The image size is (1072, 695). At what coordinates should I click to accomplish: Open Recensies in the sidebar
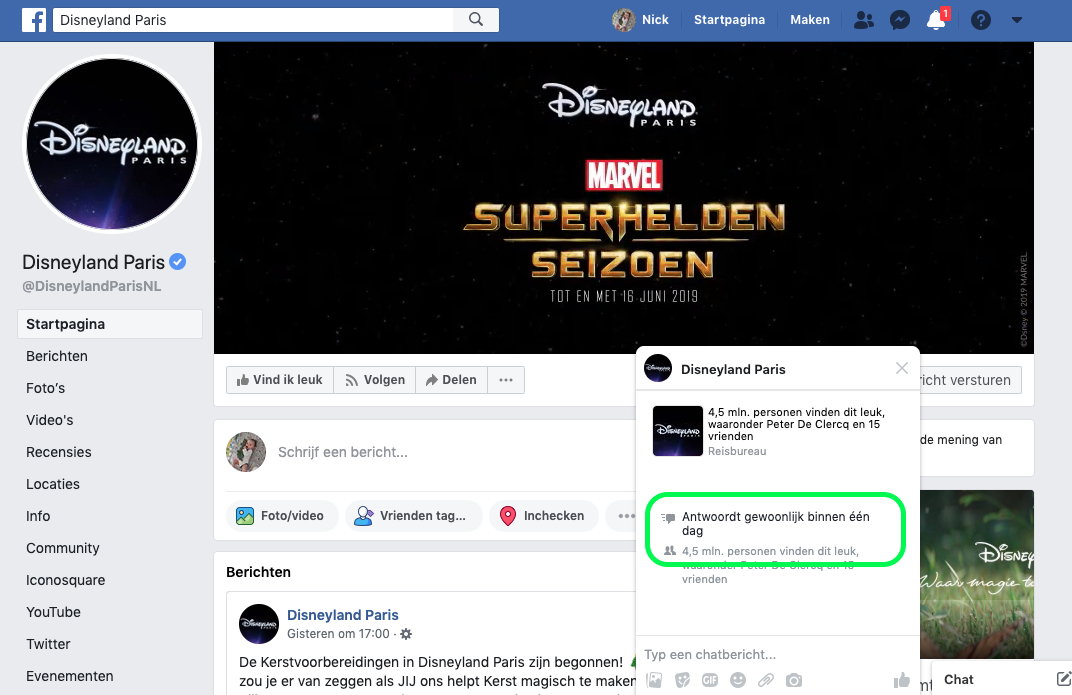click(x=59, y=452)
